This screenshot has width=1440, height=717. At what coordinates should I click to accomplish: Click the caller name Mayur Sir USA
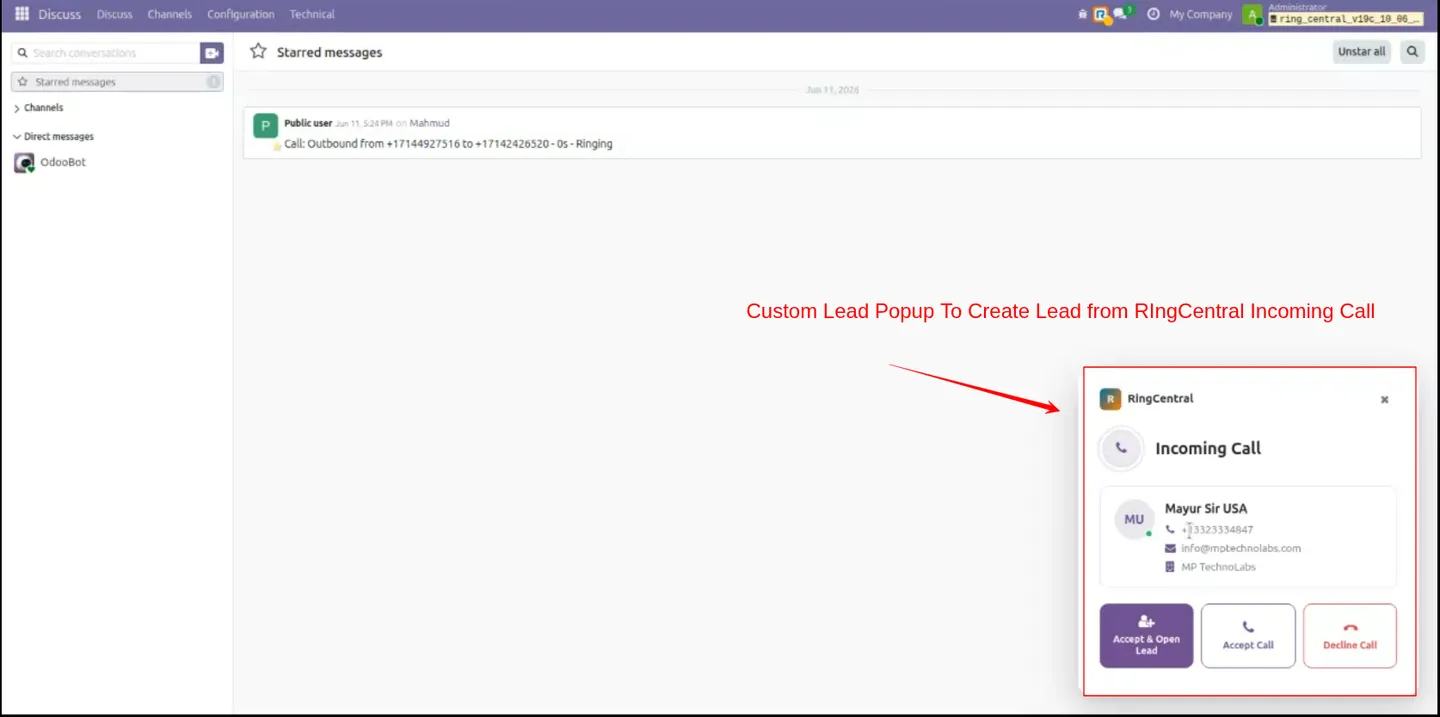click(1206, 508)
